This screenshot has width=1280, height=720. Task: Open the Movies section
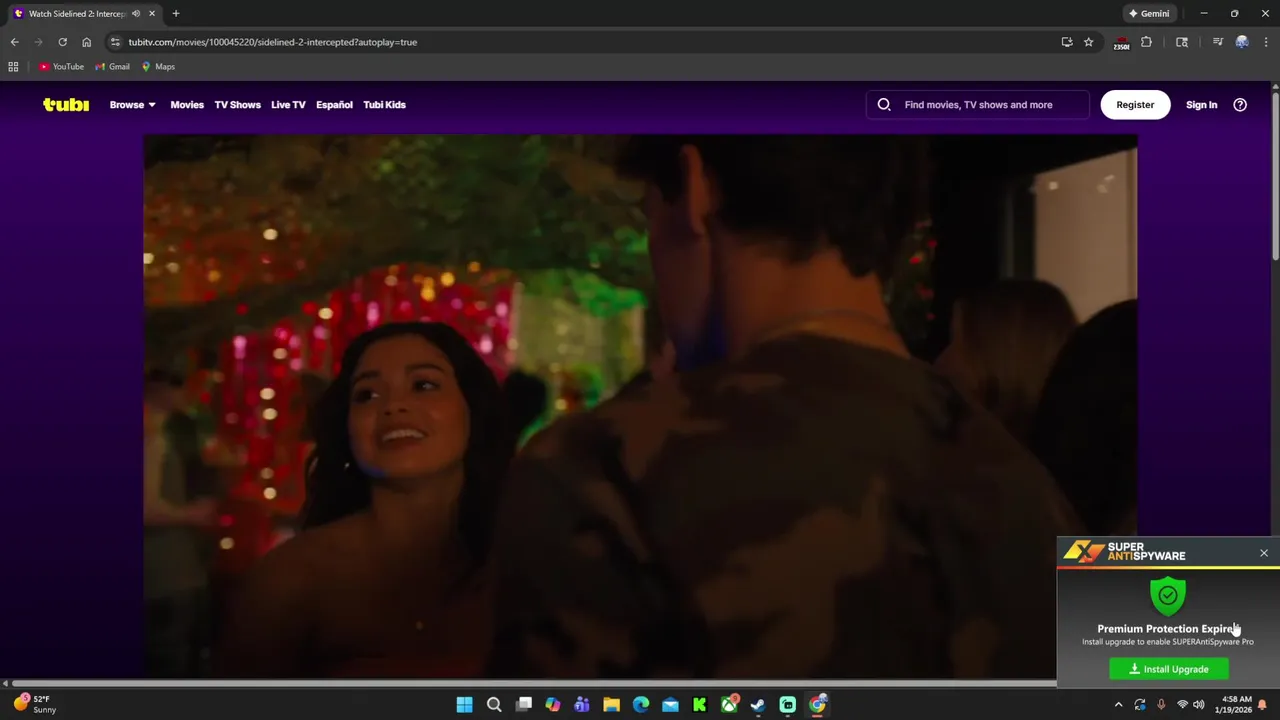(187, 104)
